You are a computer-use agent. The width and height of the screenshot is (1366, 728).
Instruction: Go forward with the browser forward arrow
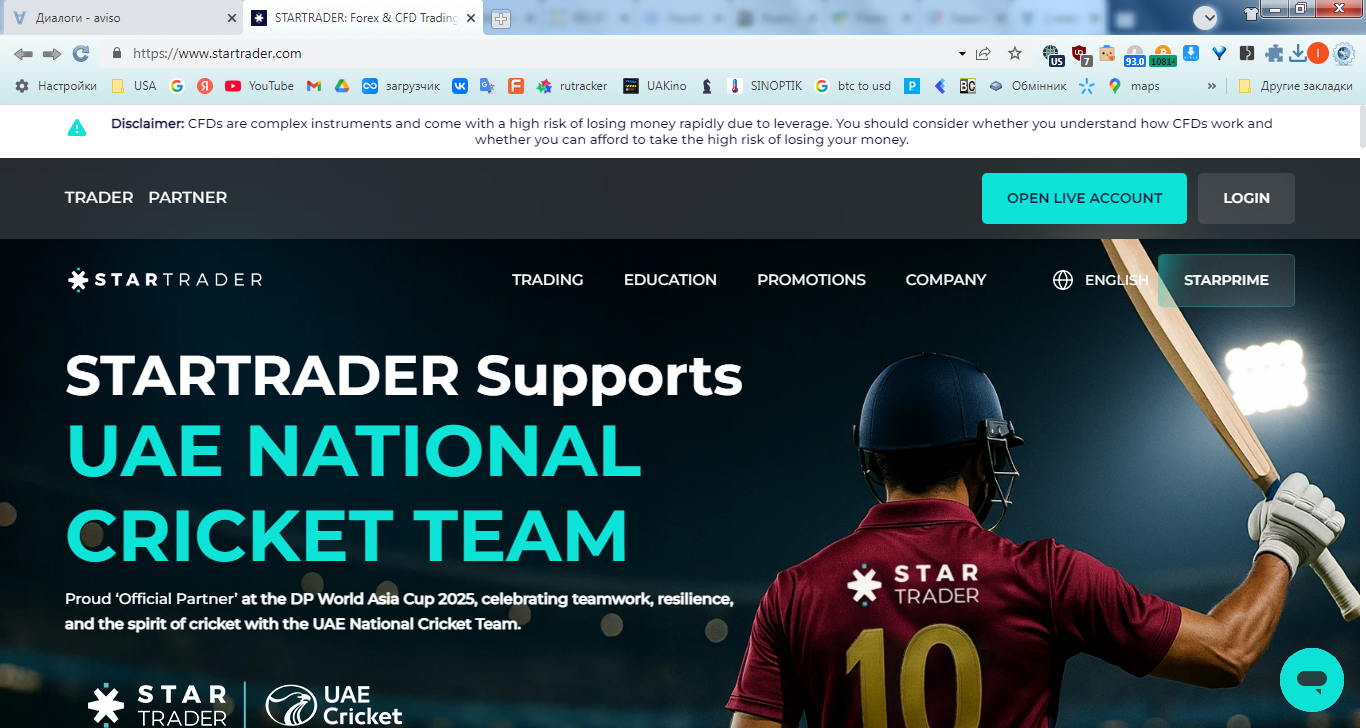[52, 54]
